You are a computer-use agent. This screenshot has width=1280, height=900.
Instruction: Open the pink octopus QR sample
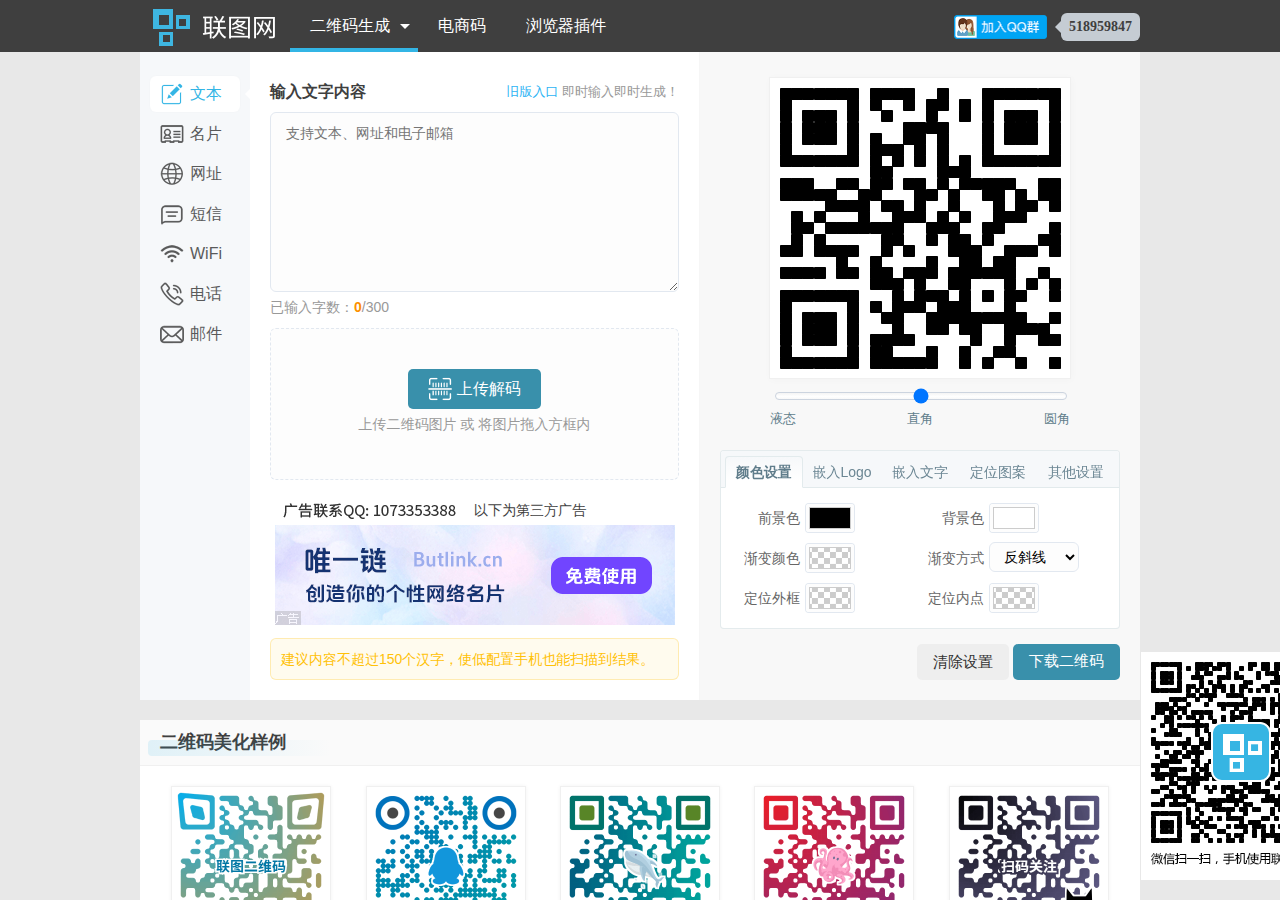click(834, 843)
